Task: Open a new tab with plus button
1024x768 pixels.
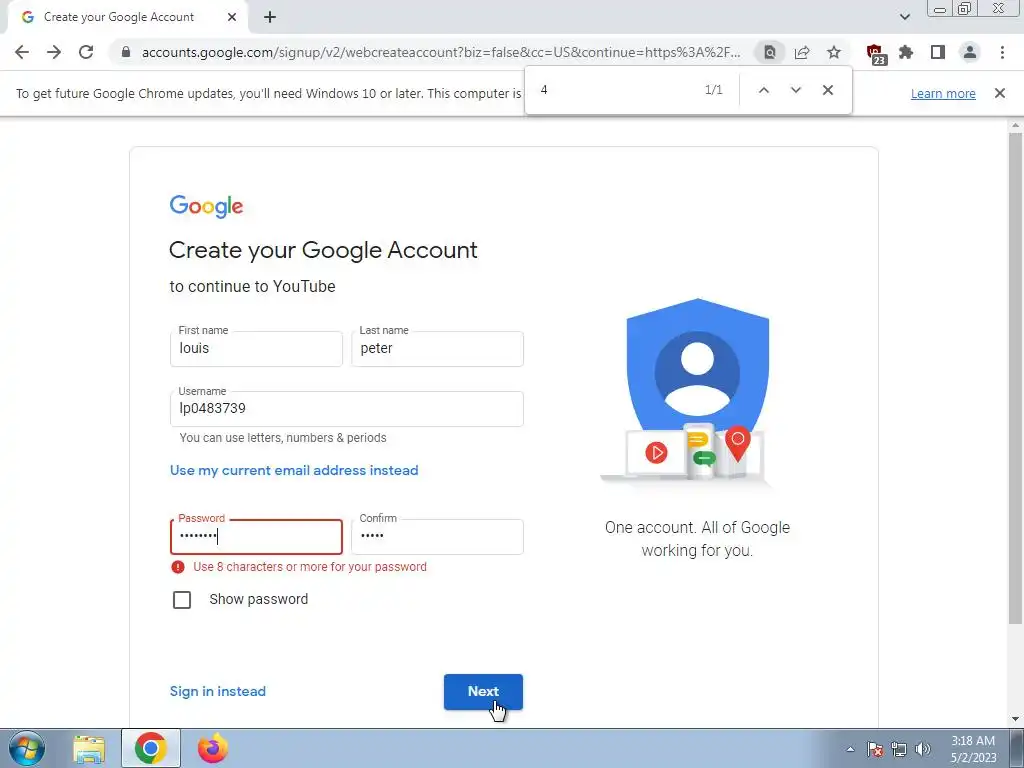Action: 270,18
